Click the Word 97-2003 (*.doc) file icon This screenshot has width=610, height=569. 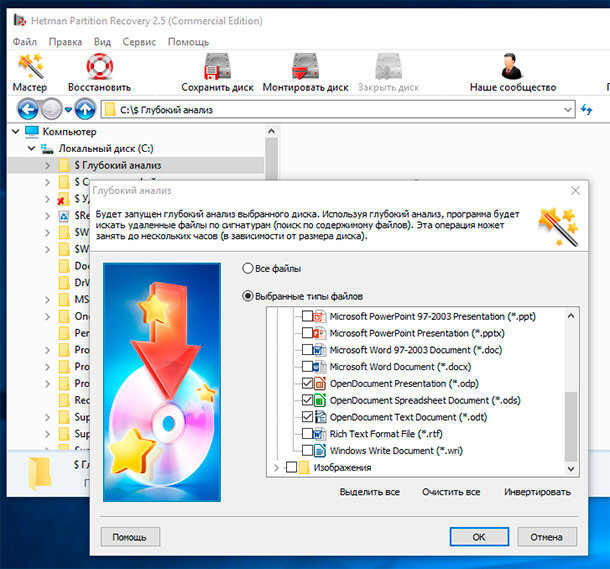pos(319,350)
